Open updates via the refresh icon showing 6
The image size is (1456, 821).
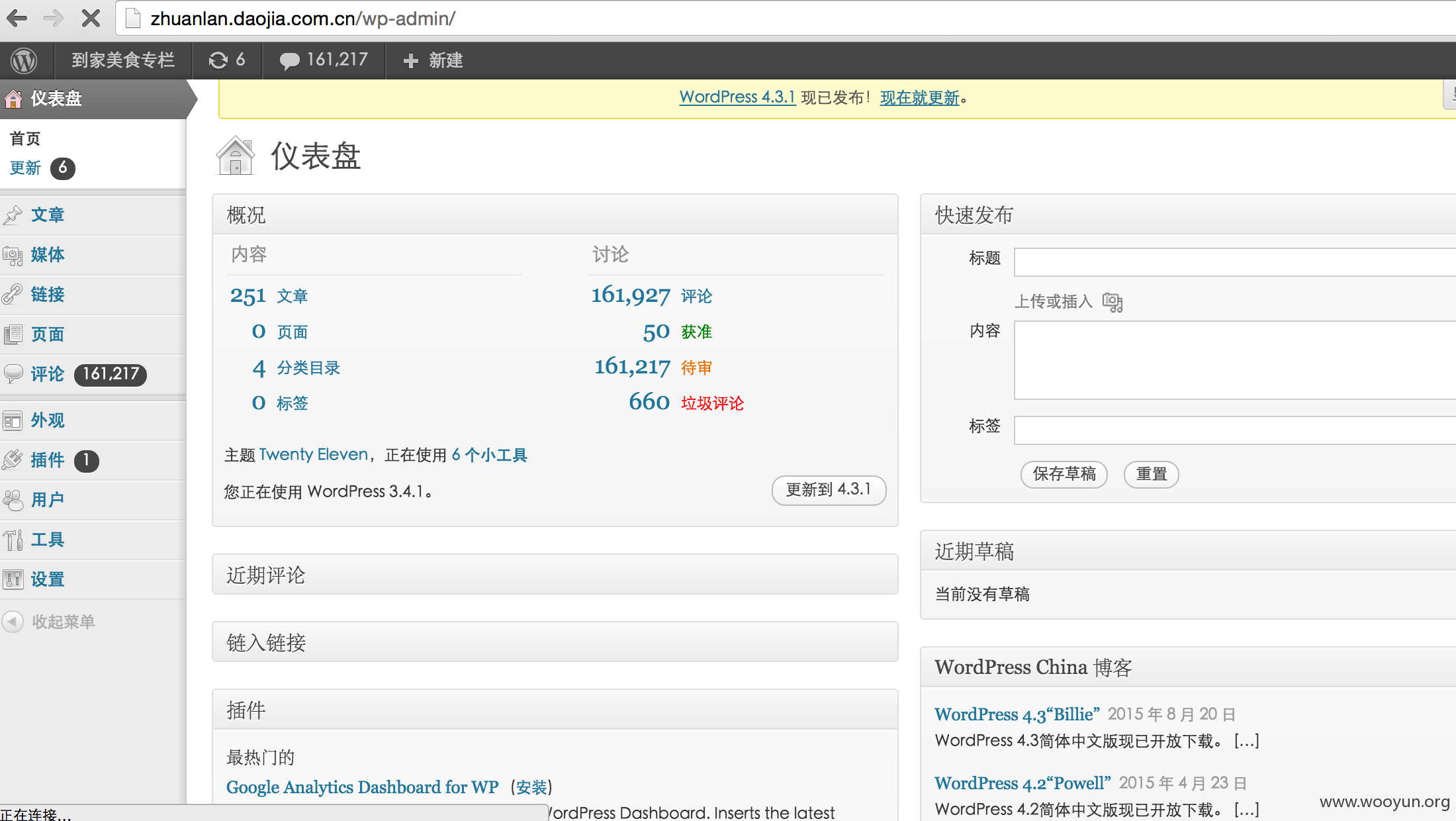coord(226,60)
